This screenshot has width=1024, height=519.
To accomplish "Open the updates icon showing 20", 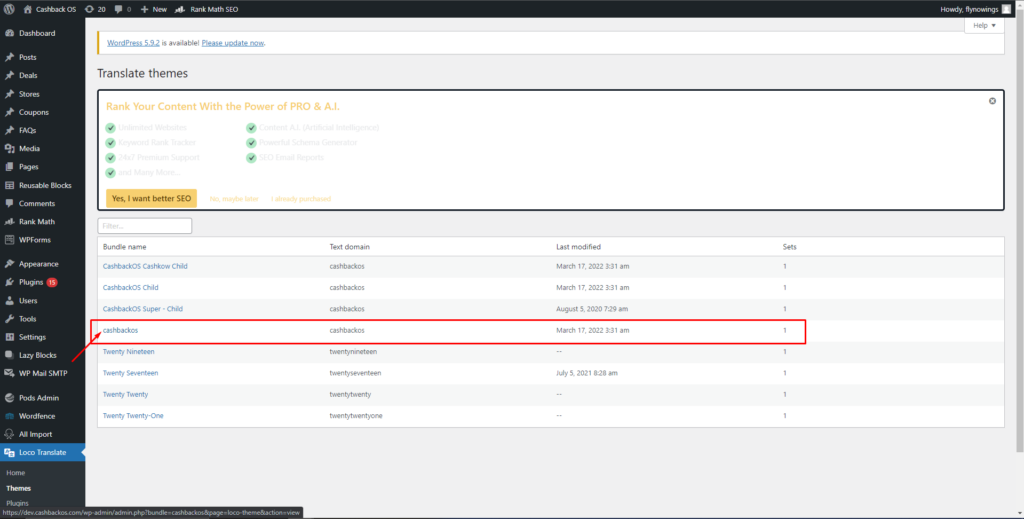I will click(x=89, y=9).
